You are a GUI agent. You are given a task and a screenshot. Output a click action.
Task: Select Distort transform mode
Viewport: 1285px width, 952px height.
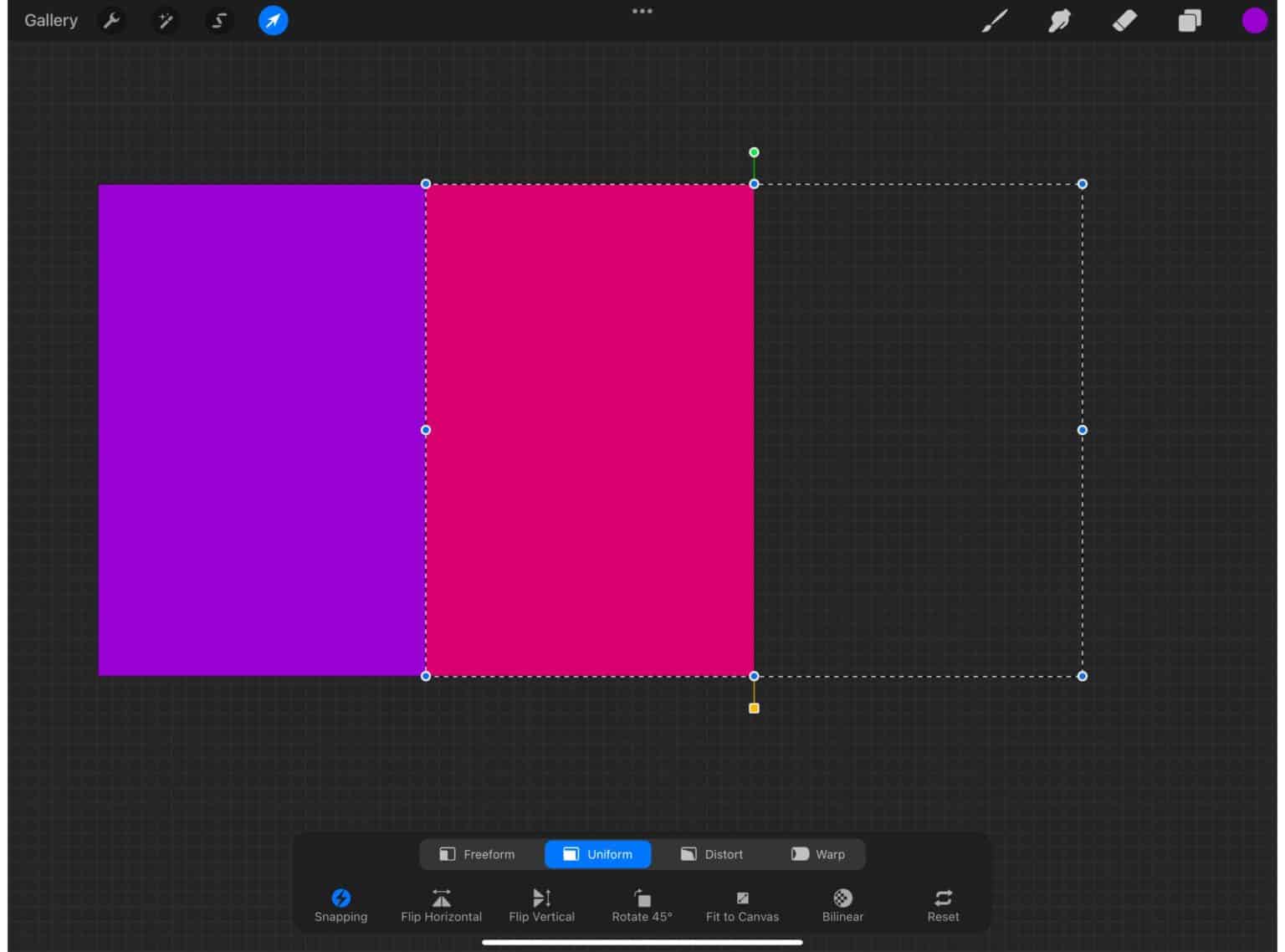712,854
